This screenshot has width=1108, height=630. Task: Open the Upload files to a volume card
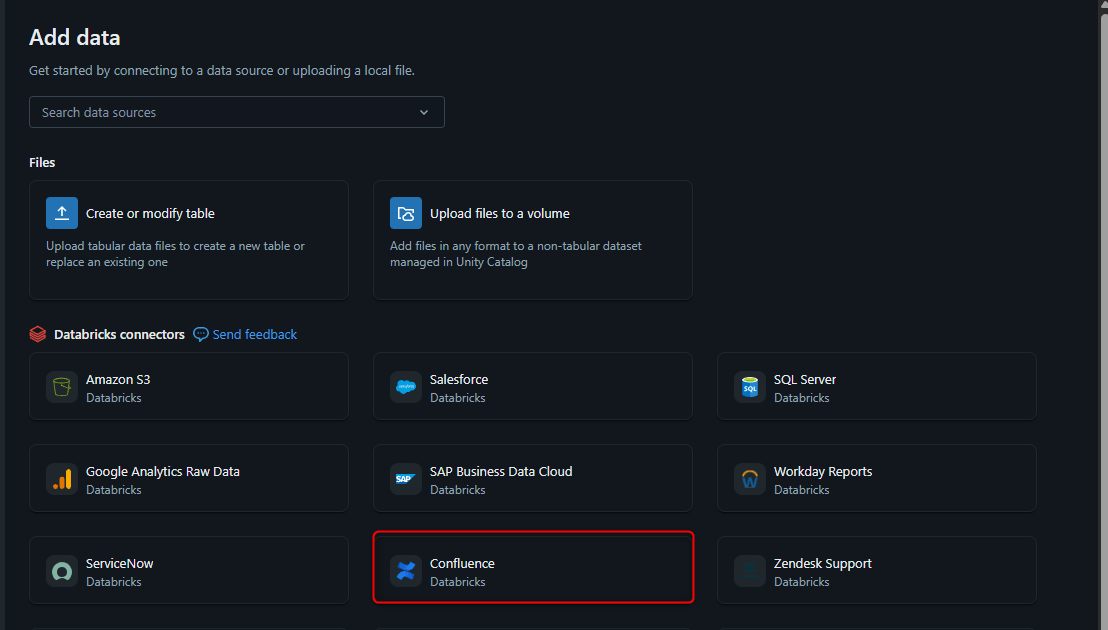click(533, 240)
